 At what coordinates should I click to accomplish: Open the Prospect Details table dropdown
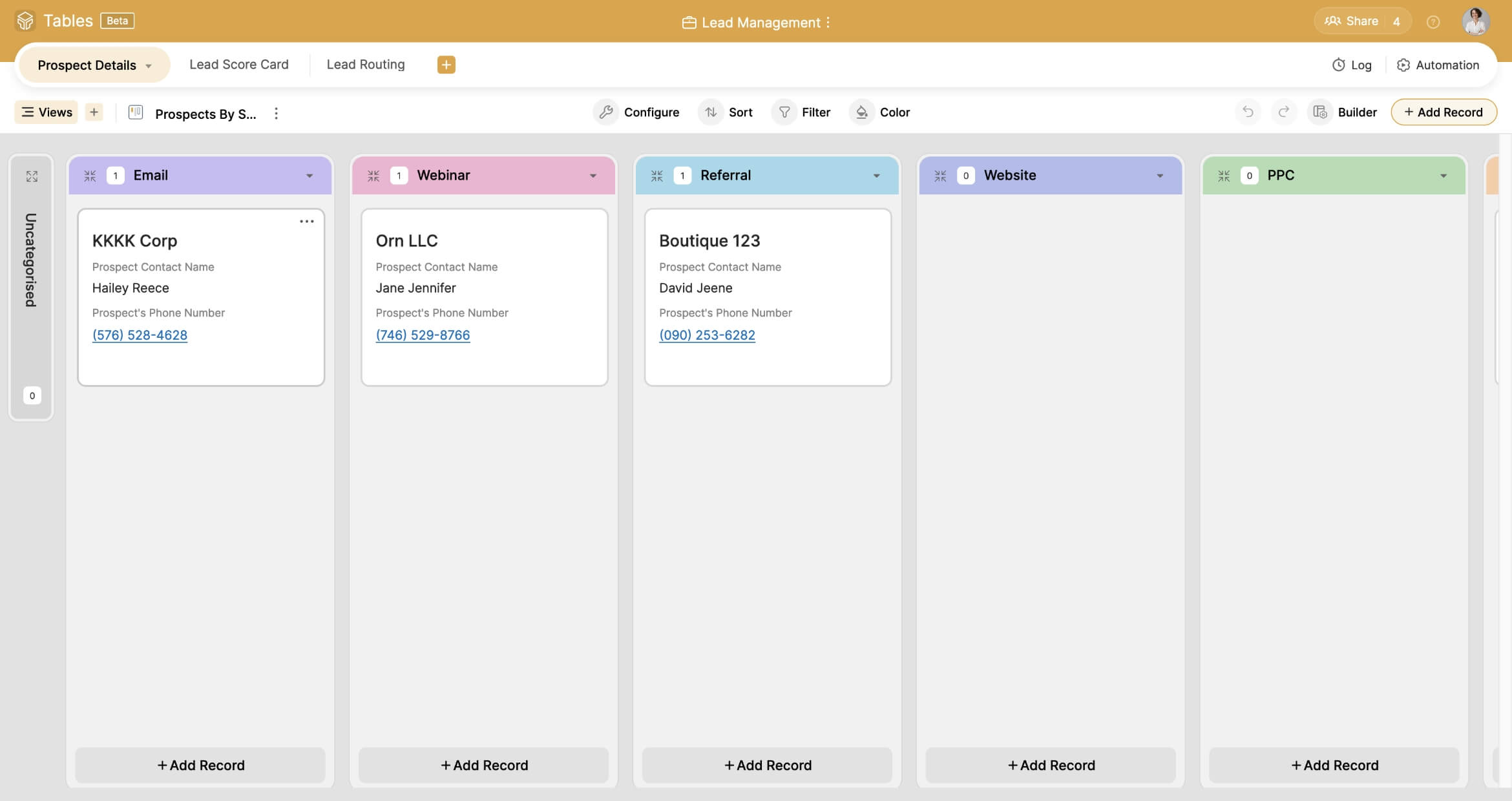click(x=150, y=65)
